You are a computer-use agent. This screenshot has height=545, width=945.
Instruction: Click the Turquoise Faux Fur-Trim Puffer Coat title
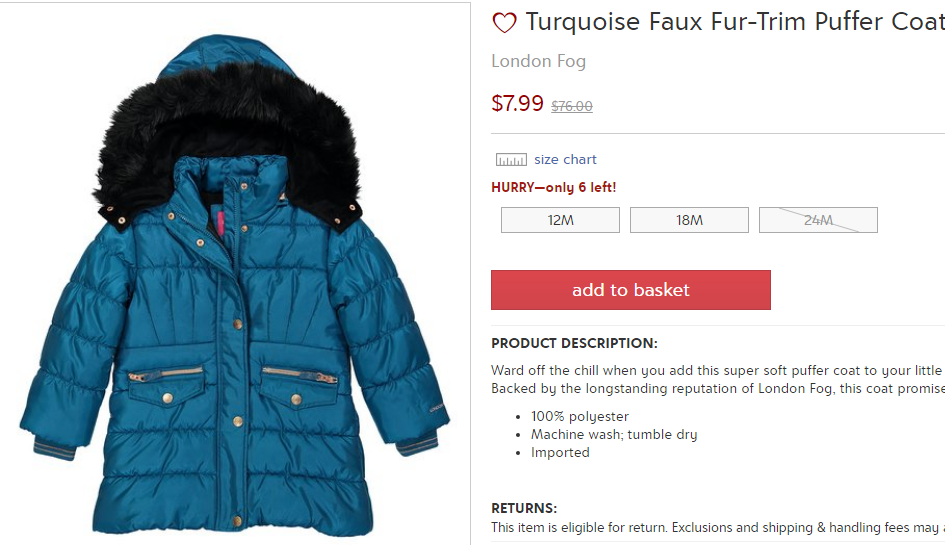click(735, 22)
